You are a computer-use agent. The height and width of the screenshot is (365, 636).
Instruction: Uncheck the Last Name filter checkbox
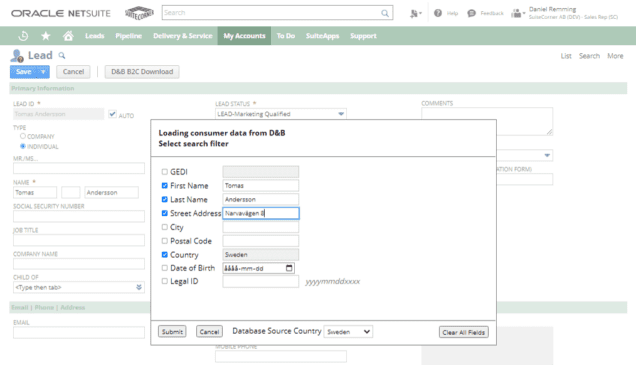pyautogui.click(x=164, y=199)
